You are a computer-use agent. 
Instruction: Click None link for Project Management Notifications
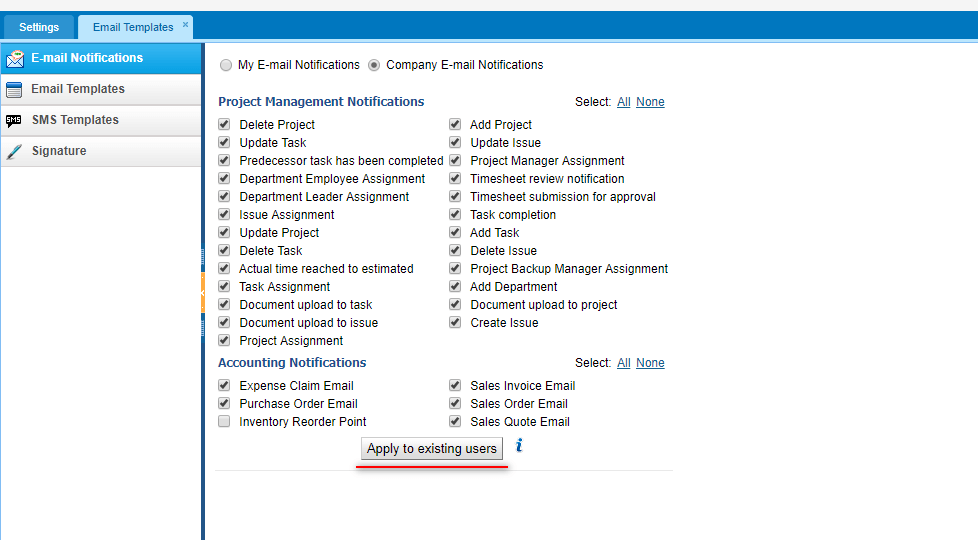(650, 102)
